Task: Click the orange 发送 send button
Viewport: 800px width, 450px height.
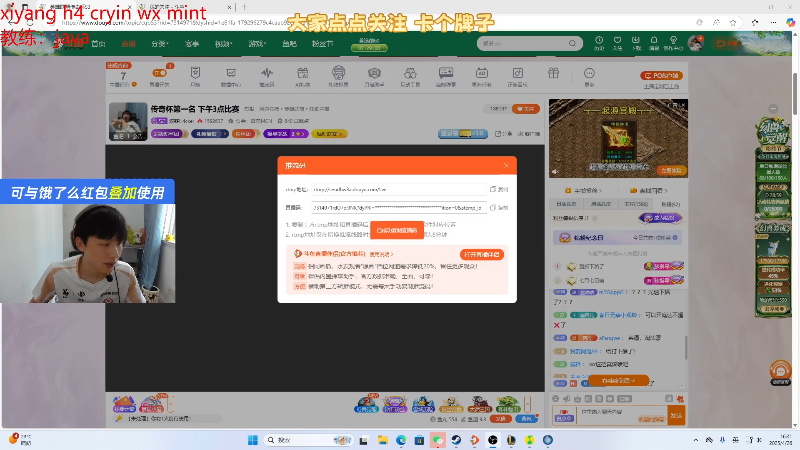Action: (677, 415)
